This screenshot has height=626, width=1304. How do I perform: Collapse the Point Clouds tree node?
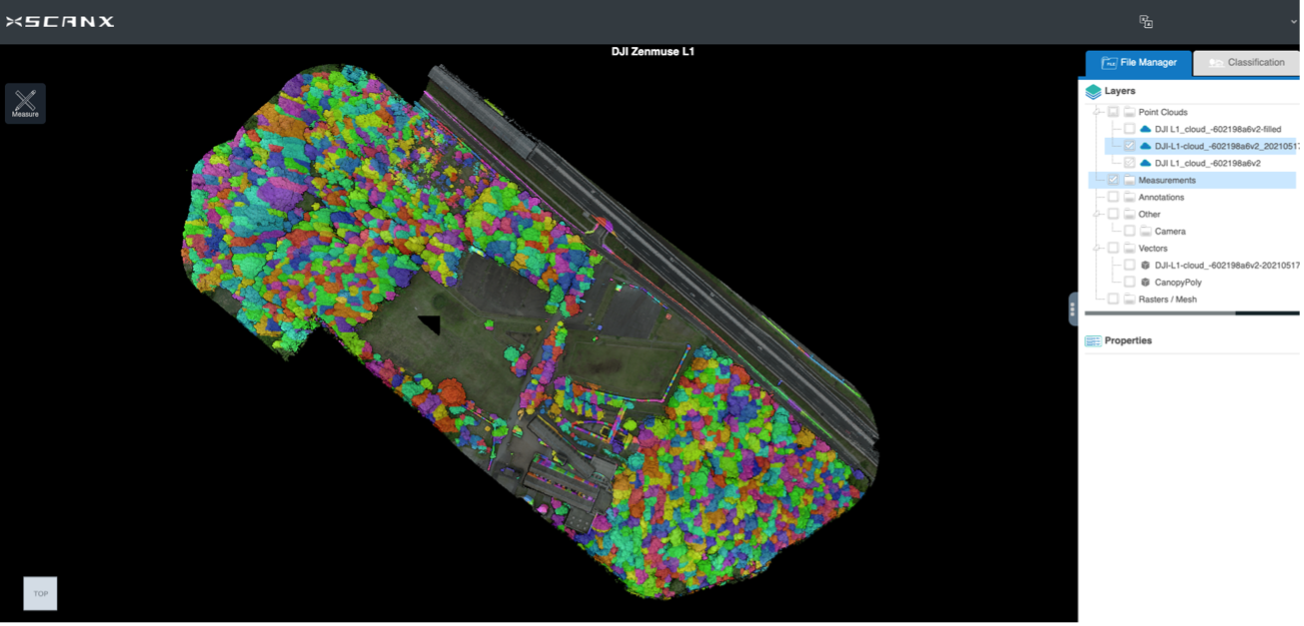(x=1097, y=112)
